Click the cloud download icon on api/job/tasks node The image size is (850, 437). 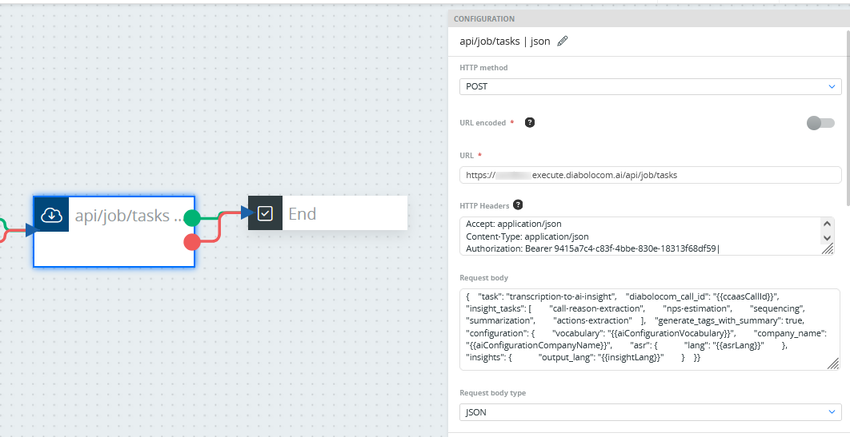click(51, 215)
